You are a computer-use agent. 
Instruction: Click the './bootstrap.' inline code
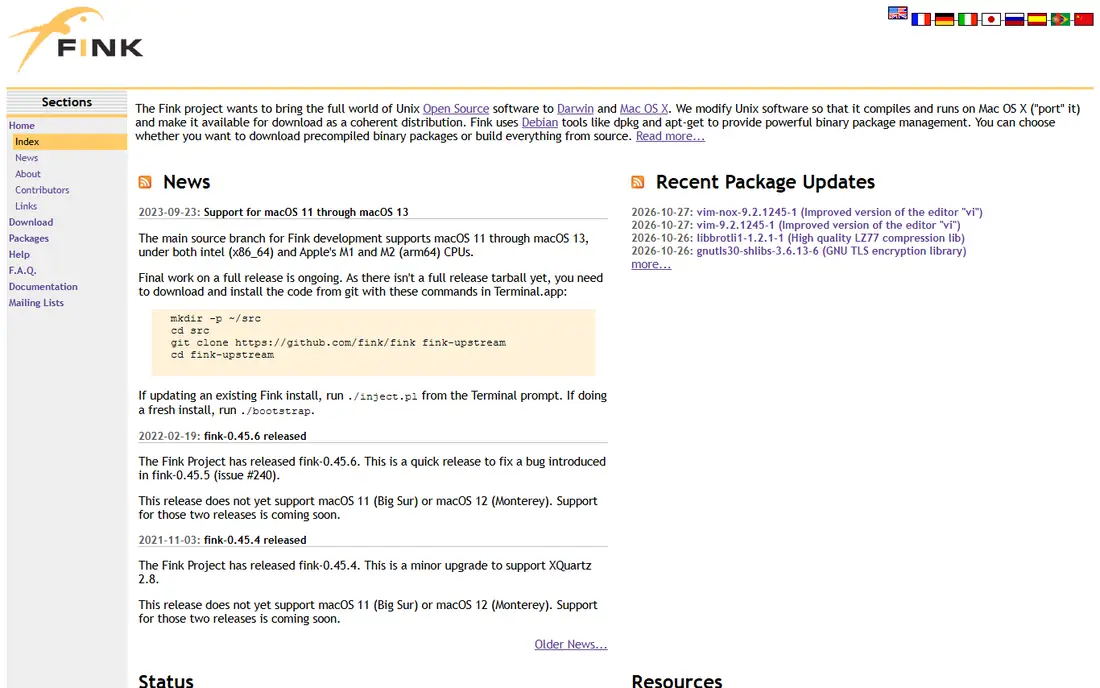click(x=277, y=411)
